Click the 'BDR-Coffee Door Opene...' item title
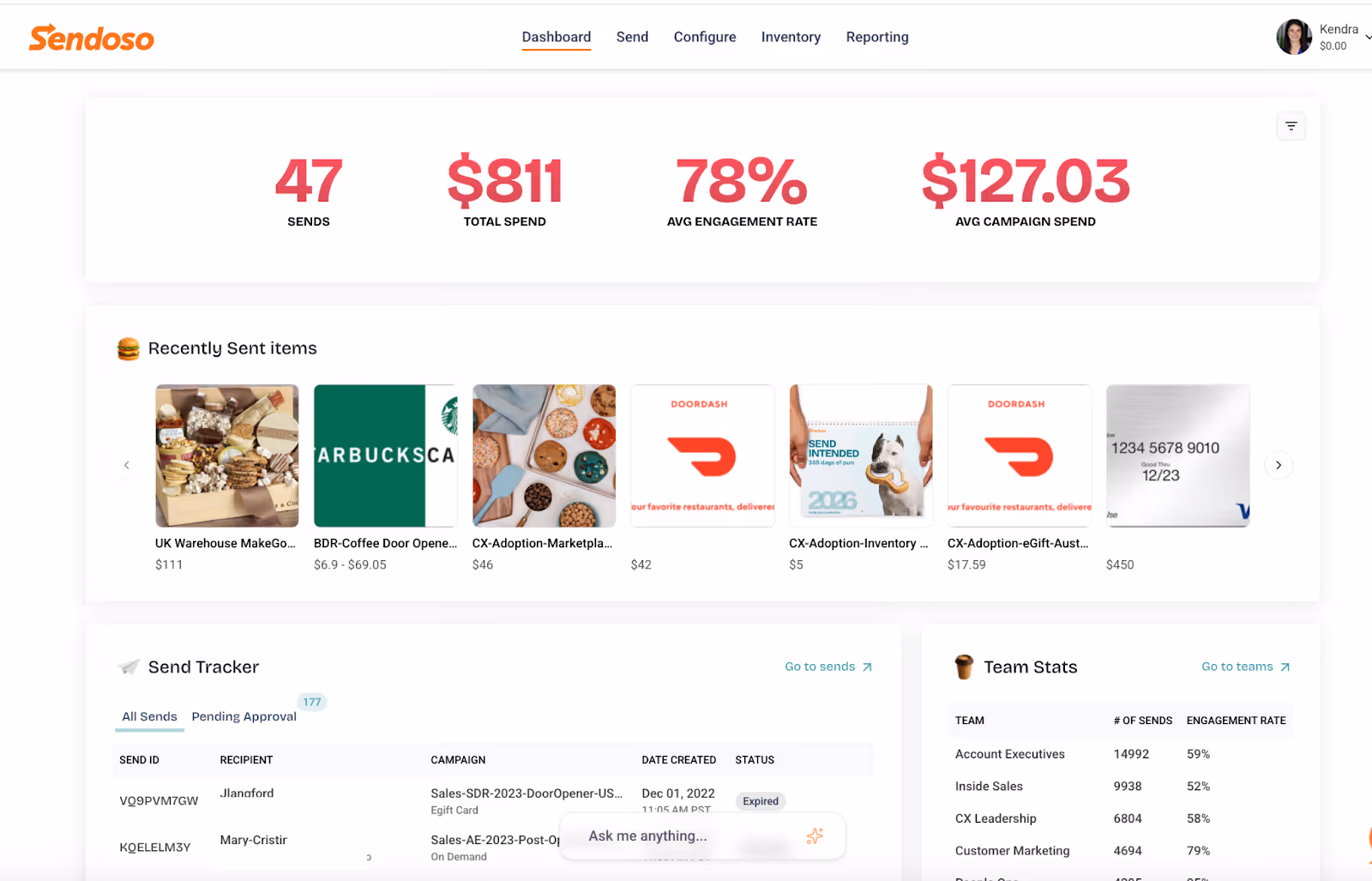This screenshot has width=1372, height=881. pyautogui.click(x=385, y=543)
